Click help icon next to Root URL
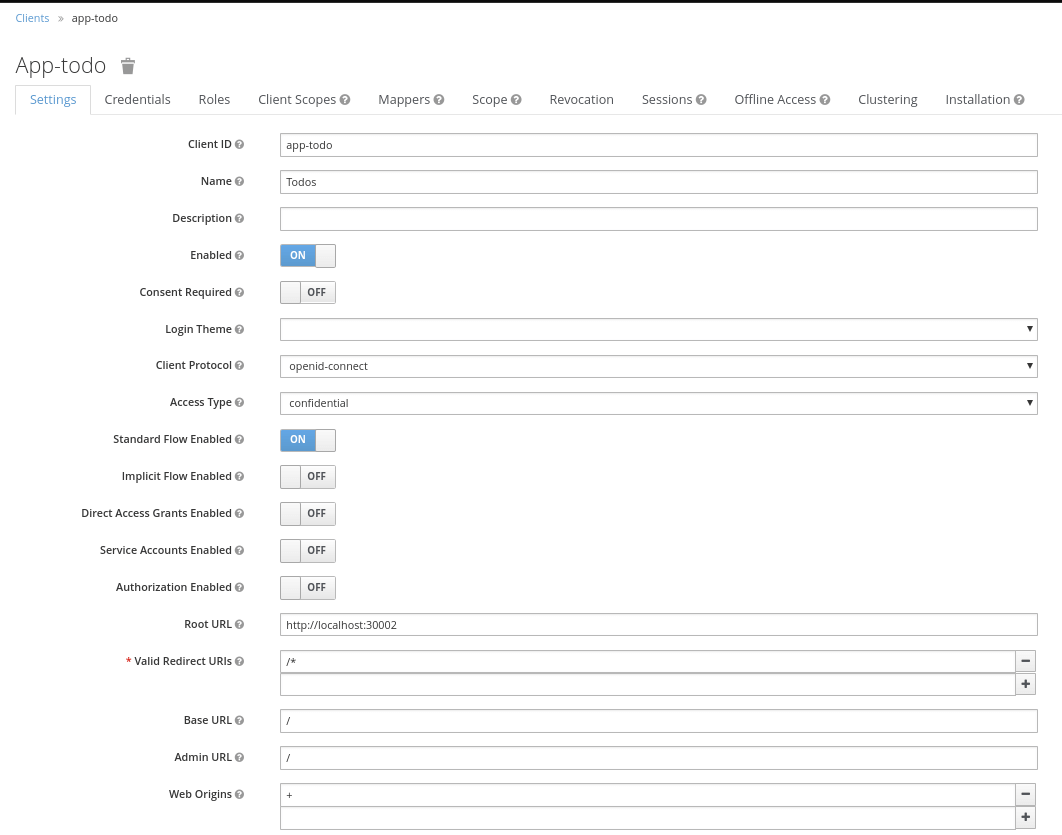This screenshot has width=1062, height=835. point(239,625)
